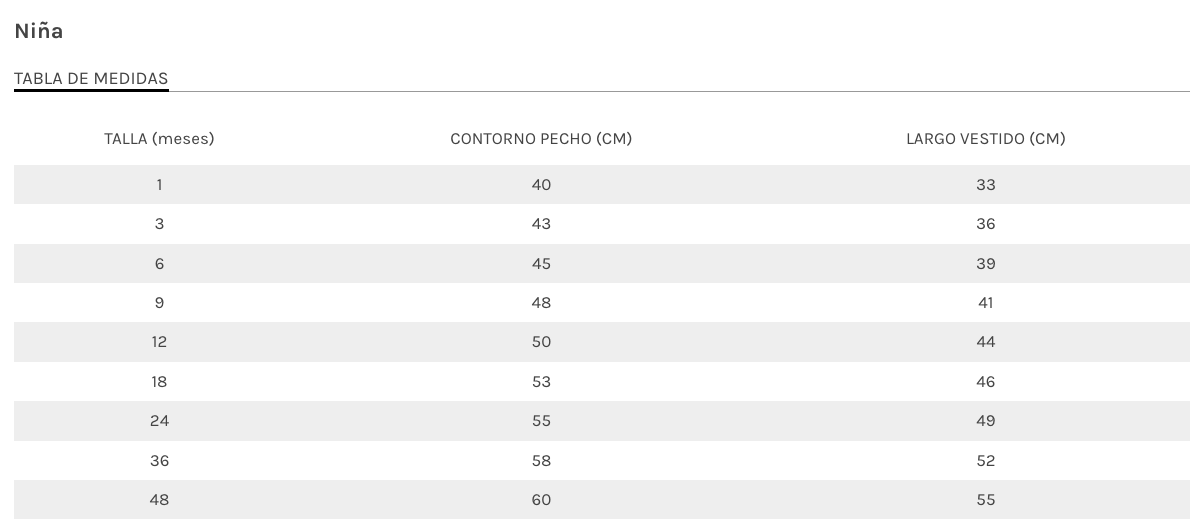Click the TALLA (meses) column header
The image size is (1190, 525).
(159, 139)
